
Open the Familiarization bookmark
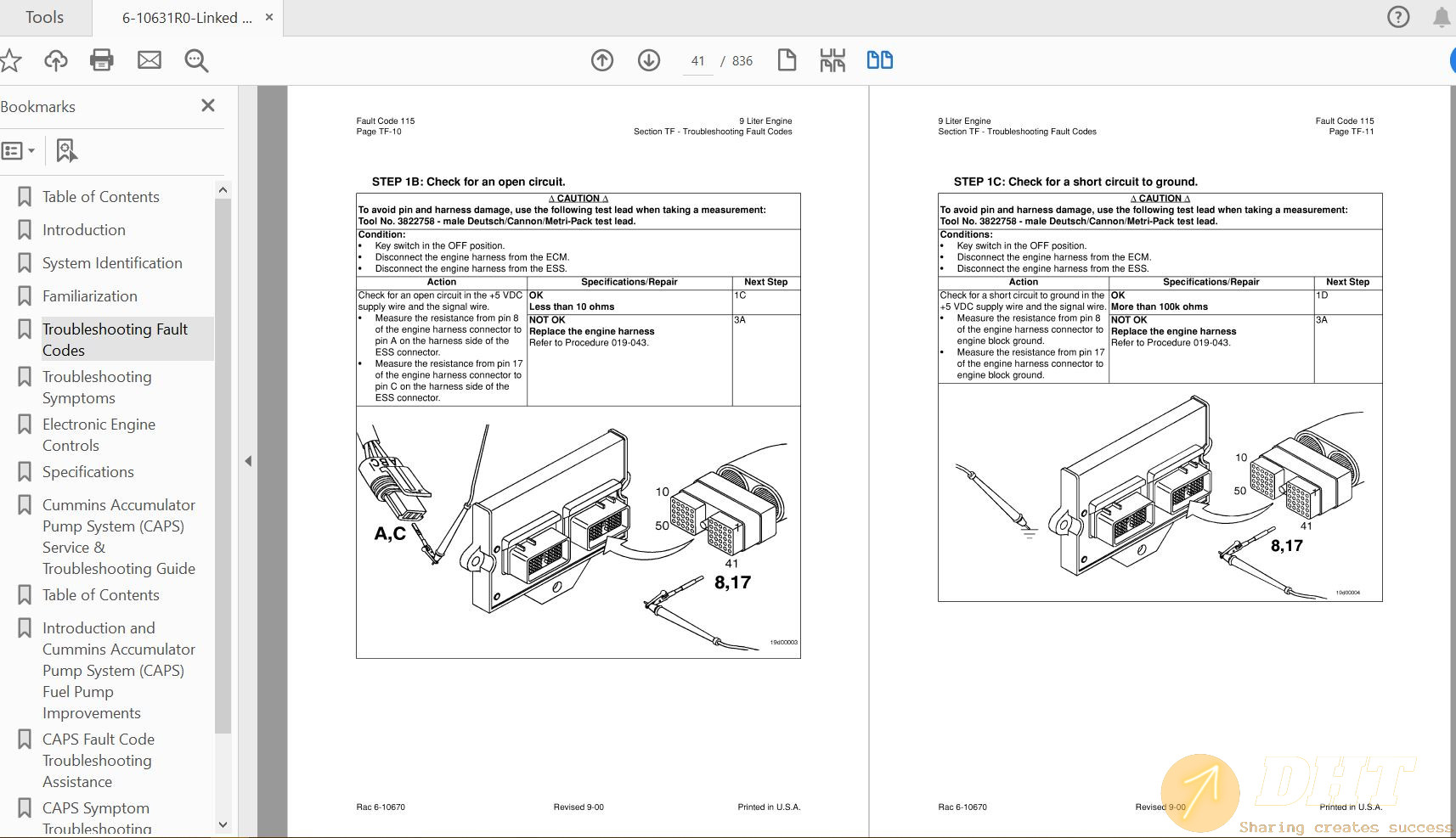pos(90,296)
